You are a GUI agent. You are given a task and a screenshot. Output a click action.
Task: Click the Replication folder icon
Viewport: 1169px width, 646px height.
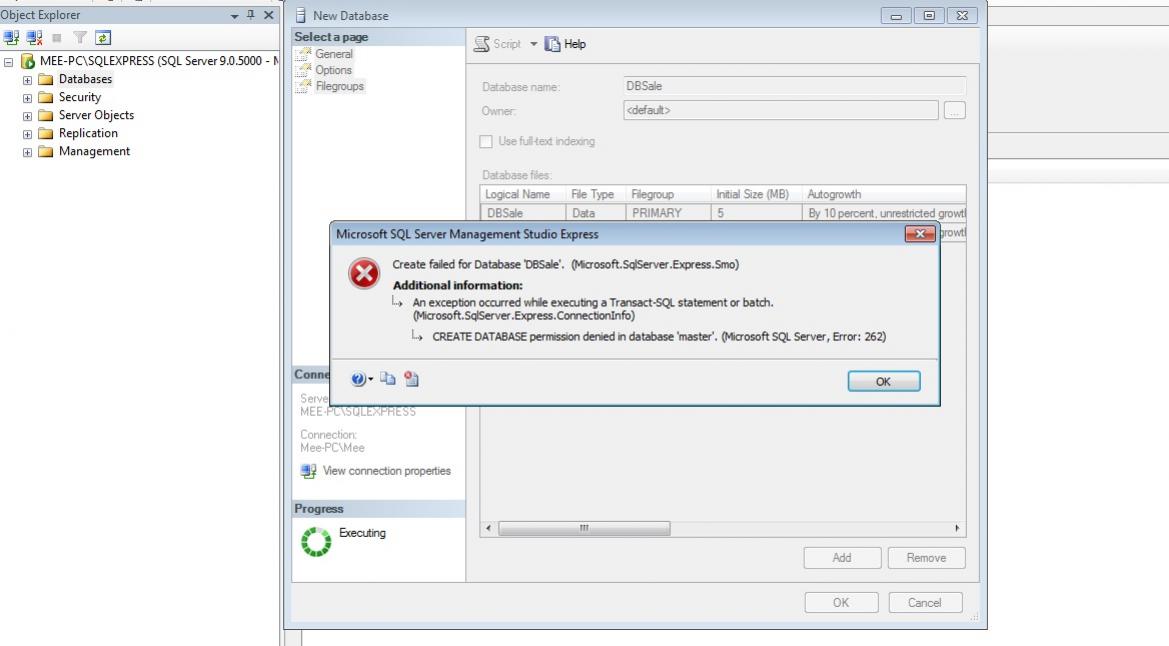click(x=45, y=133)
